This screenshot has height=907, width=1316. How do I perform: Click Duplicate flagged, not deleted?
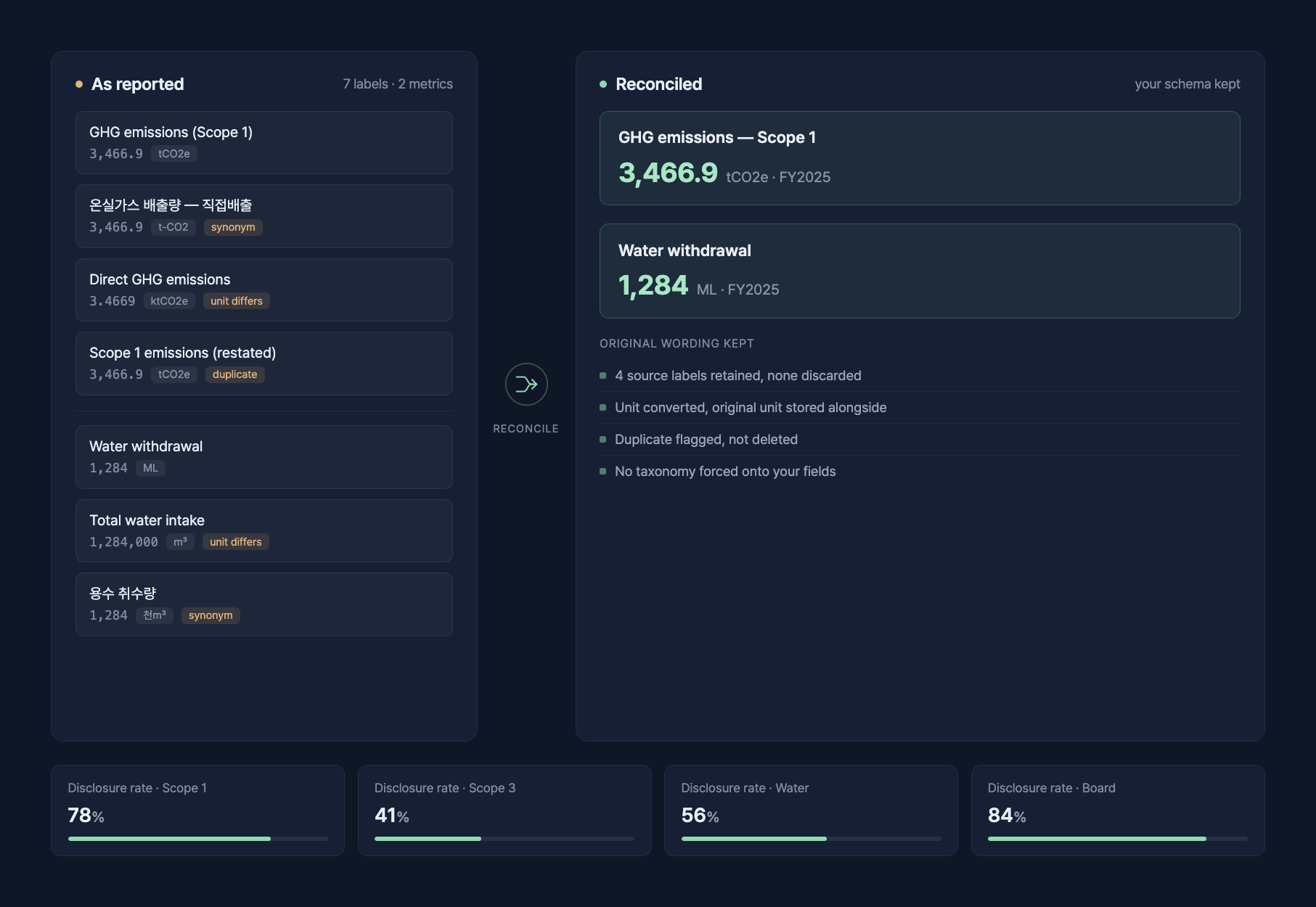pyautogui.click(x=706, y=440)
